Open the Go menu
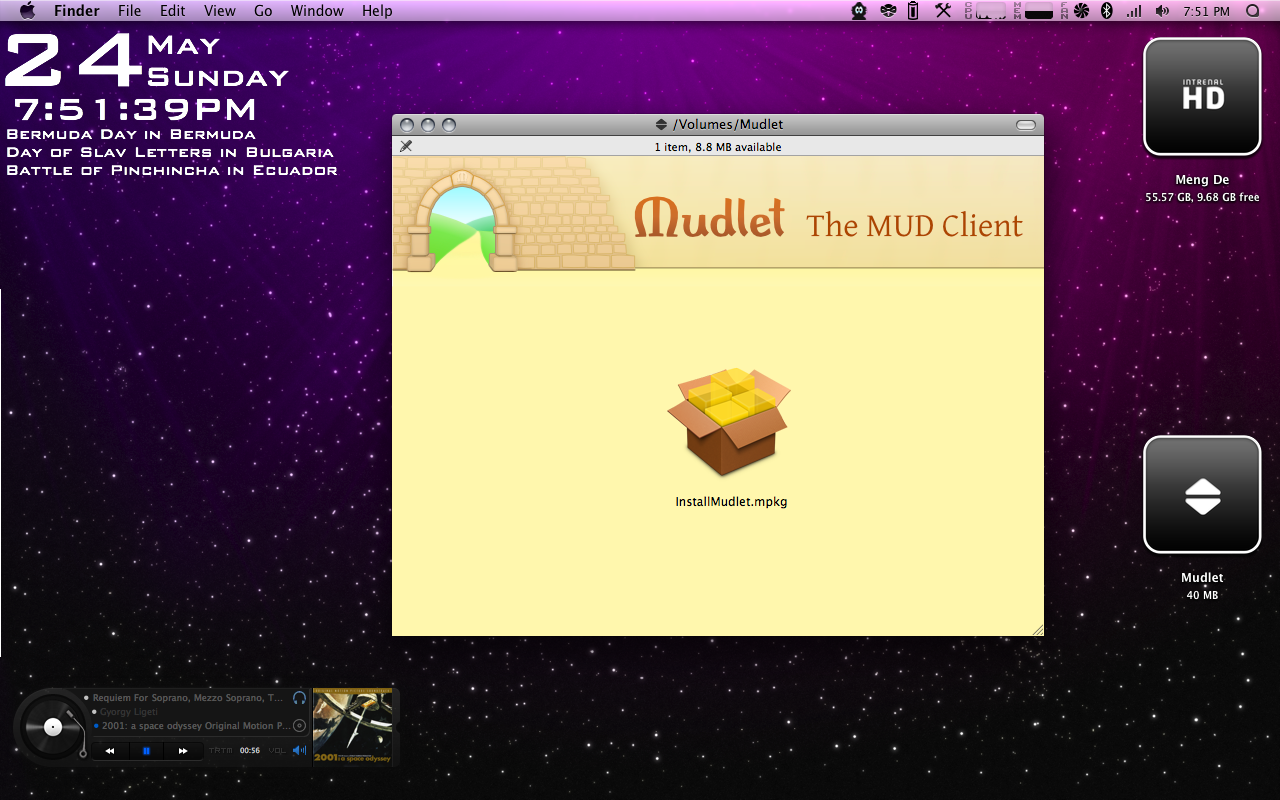Image resolution: width=1280 pixels, height=800 pixels. tap(263, 11)
